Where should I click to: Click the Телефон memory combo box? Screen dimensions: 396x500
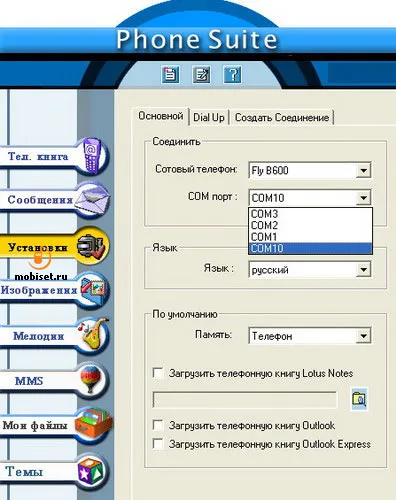coord(309,336)
